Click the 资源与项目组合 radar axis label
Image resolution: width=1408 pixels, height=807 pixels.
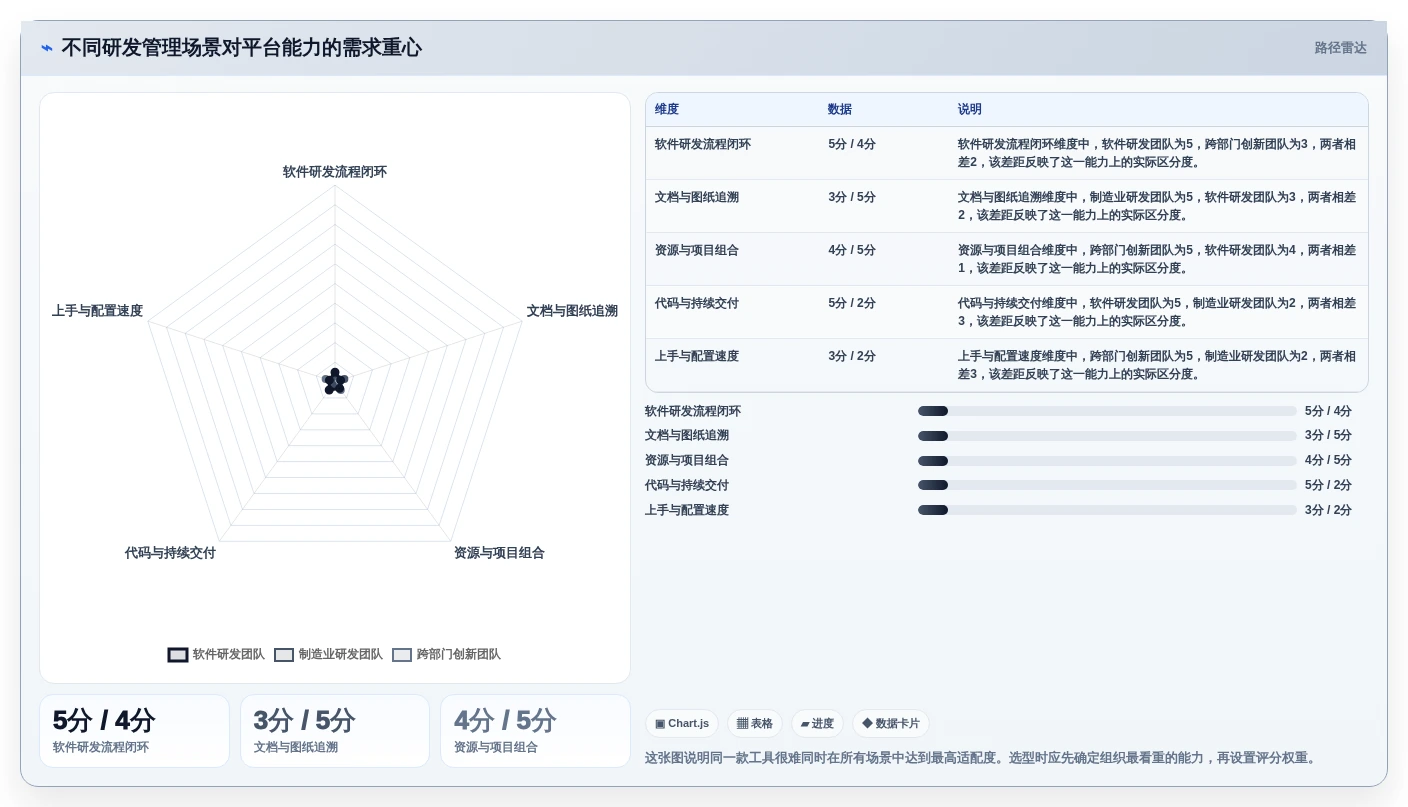[499, 553]
